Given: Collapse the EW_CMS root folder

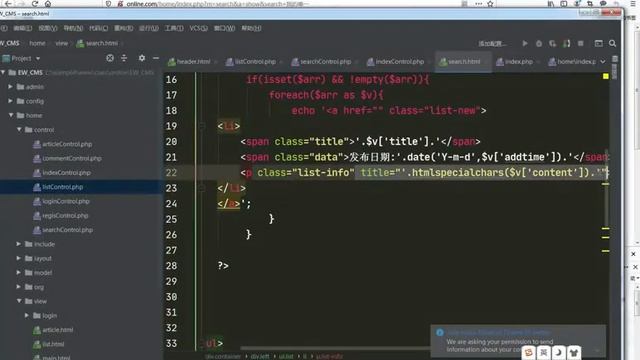Looking at the screenshot, I should (3, 72).
